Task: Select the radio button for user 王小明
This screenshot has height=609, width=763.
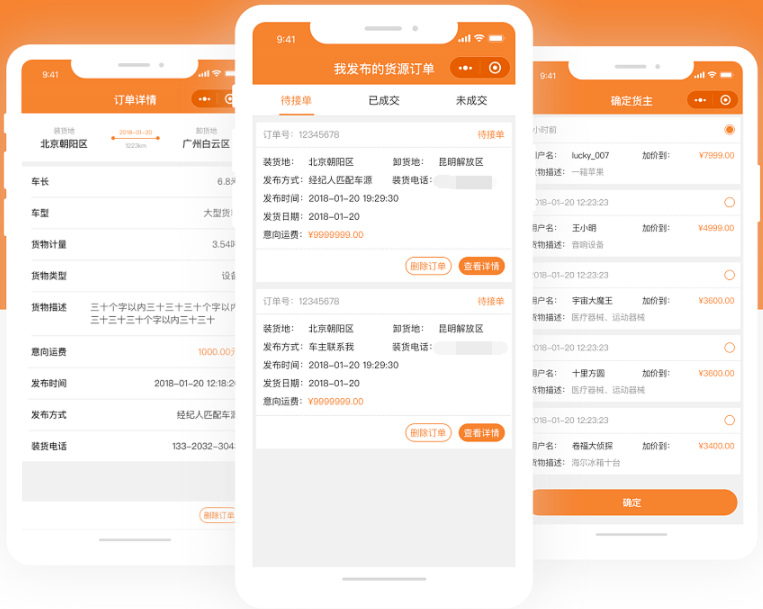Action: [729, 202]
